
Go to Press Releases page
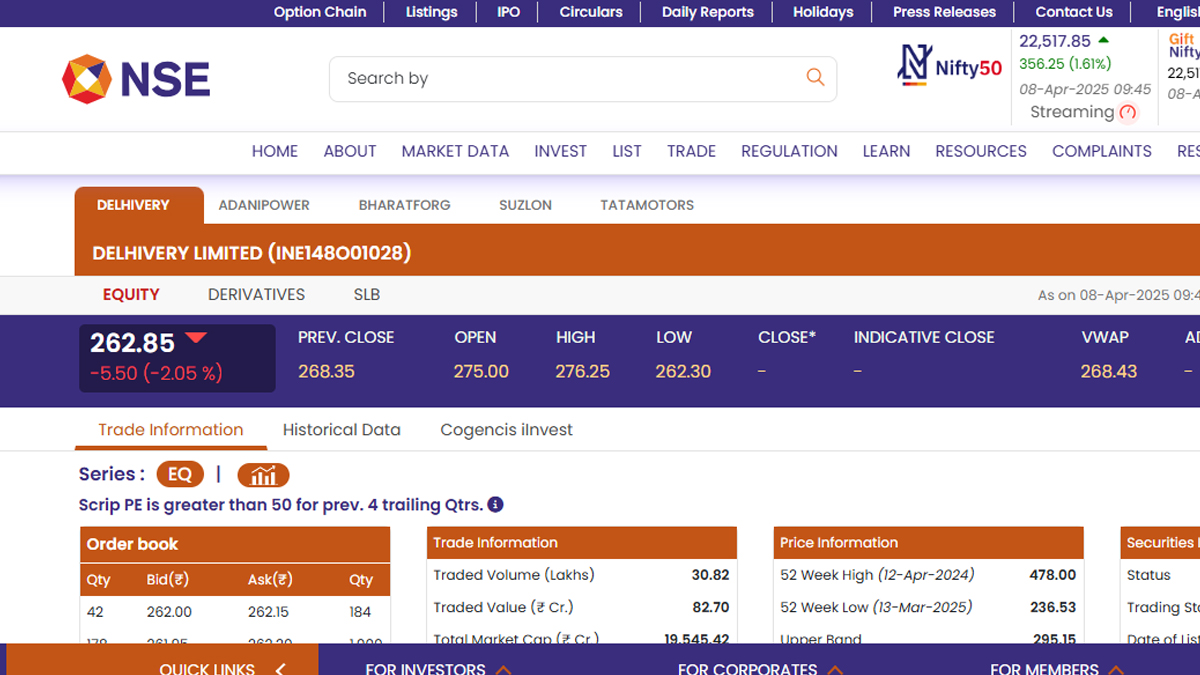point(944,12)
